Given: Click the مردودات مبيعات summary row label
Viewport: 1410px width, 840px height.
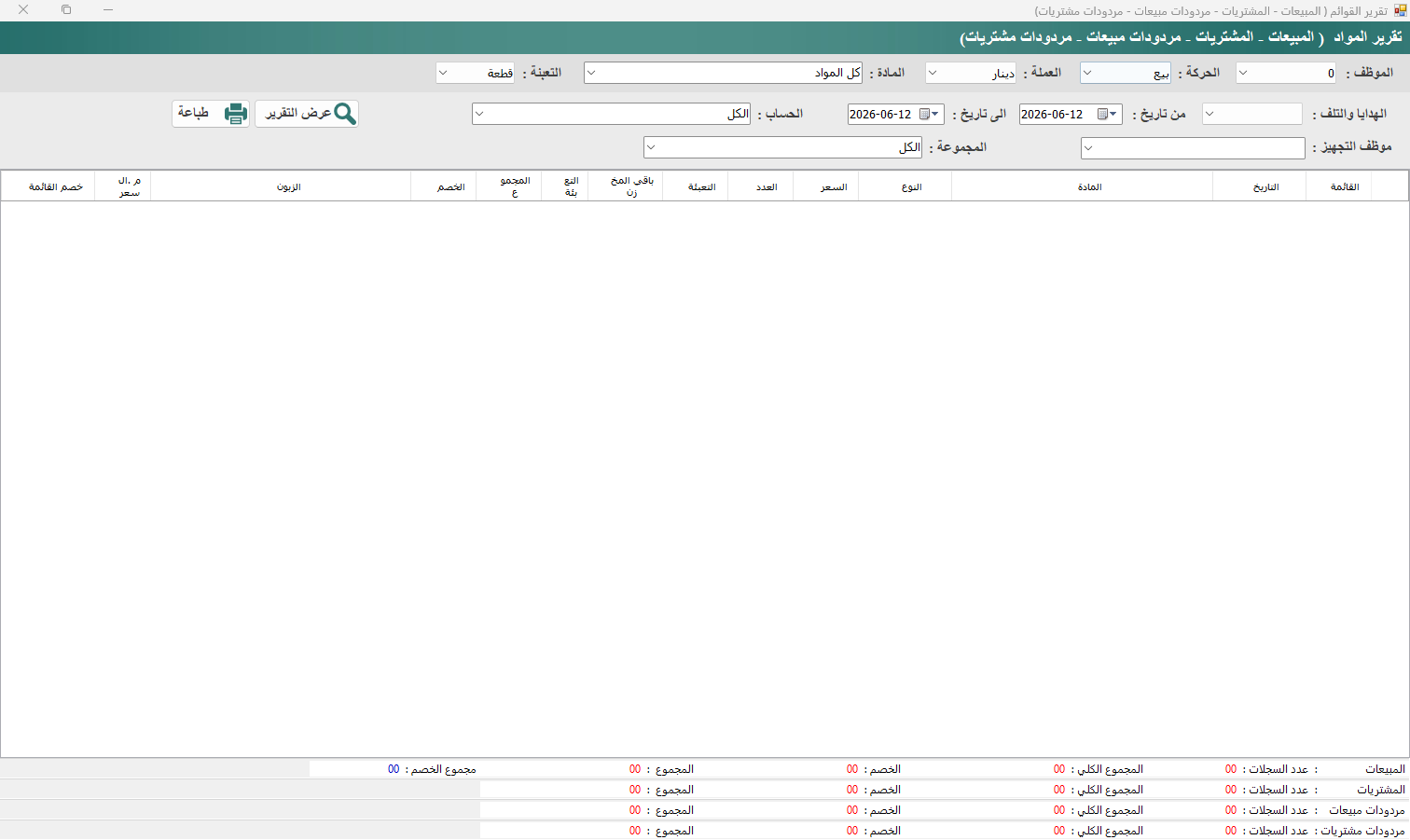Looking at the screenshot, I should [x=1367, y=811].
